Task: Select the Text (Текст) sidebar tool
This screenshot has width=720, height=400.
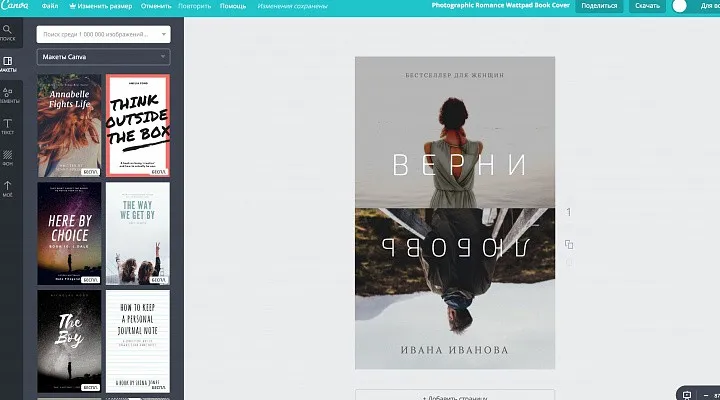Action: [x=8, y=127]
